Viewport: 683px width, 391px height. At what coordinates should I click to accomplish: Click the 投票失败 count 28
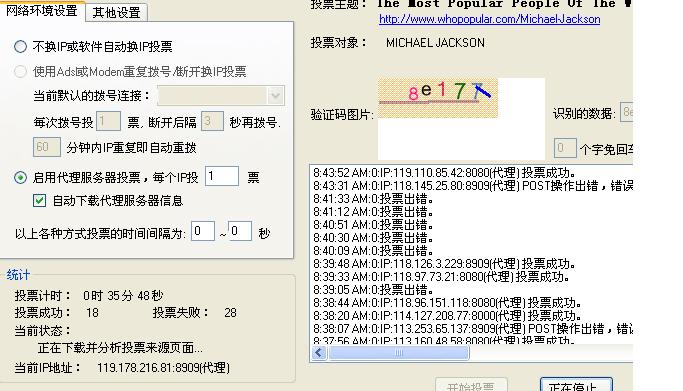[x=230, y=313]
